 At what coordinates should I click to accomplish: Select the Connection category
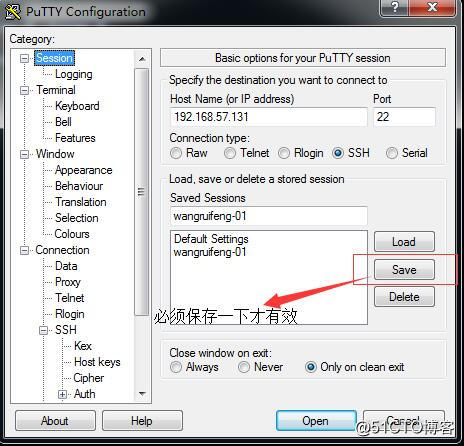point(62,250)
